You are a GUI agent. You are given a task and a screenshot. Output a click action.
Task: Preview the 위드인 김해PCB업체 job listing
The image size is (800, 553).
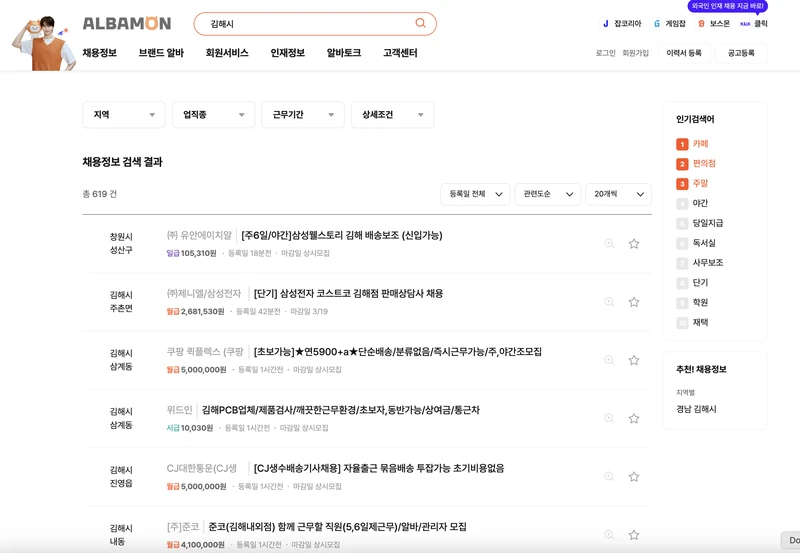point(609,418)
